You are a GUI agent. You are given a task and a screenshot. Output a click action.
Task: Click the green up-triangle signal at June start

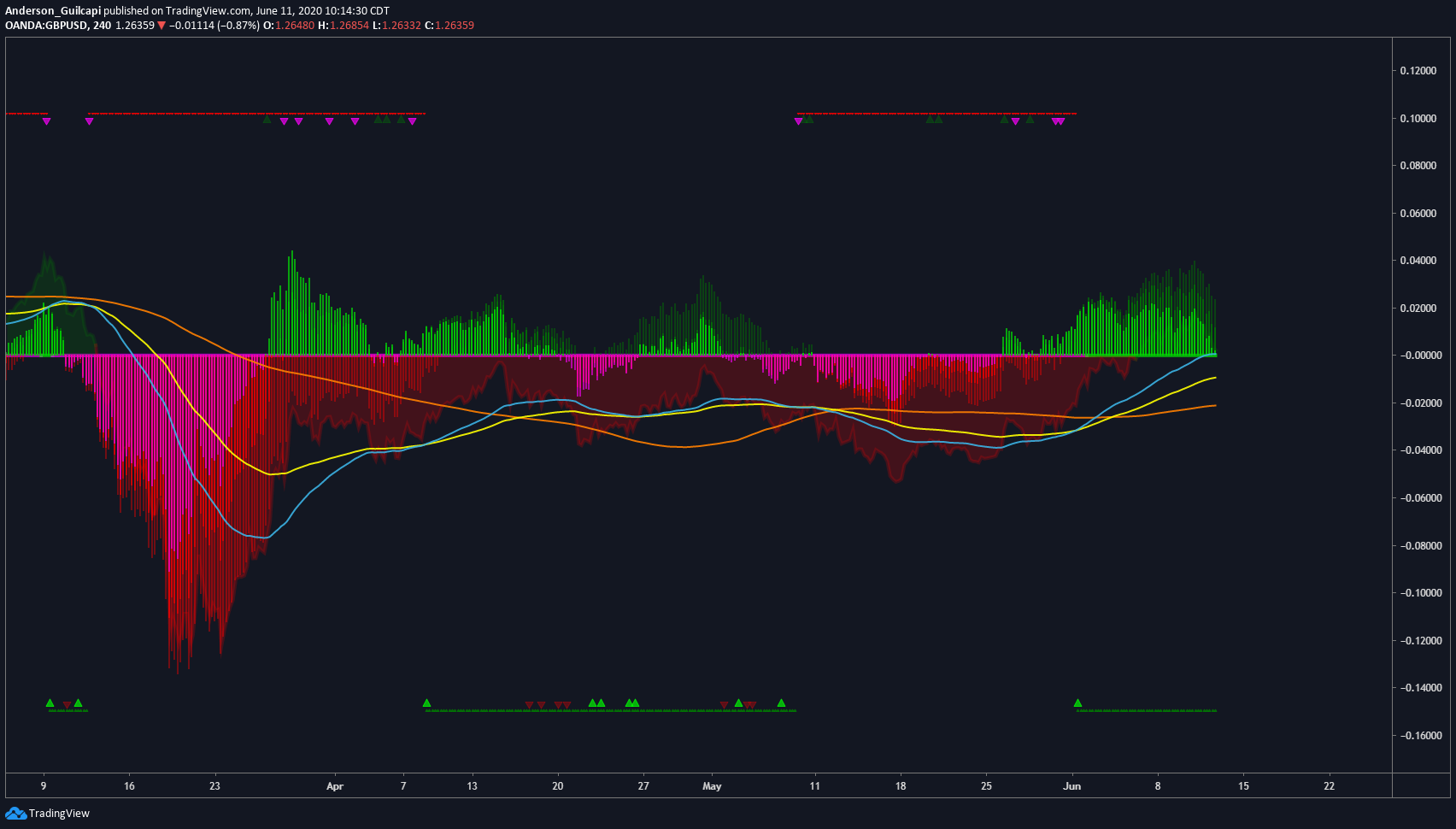pos(1077,703)
